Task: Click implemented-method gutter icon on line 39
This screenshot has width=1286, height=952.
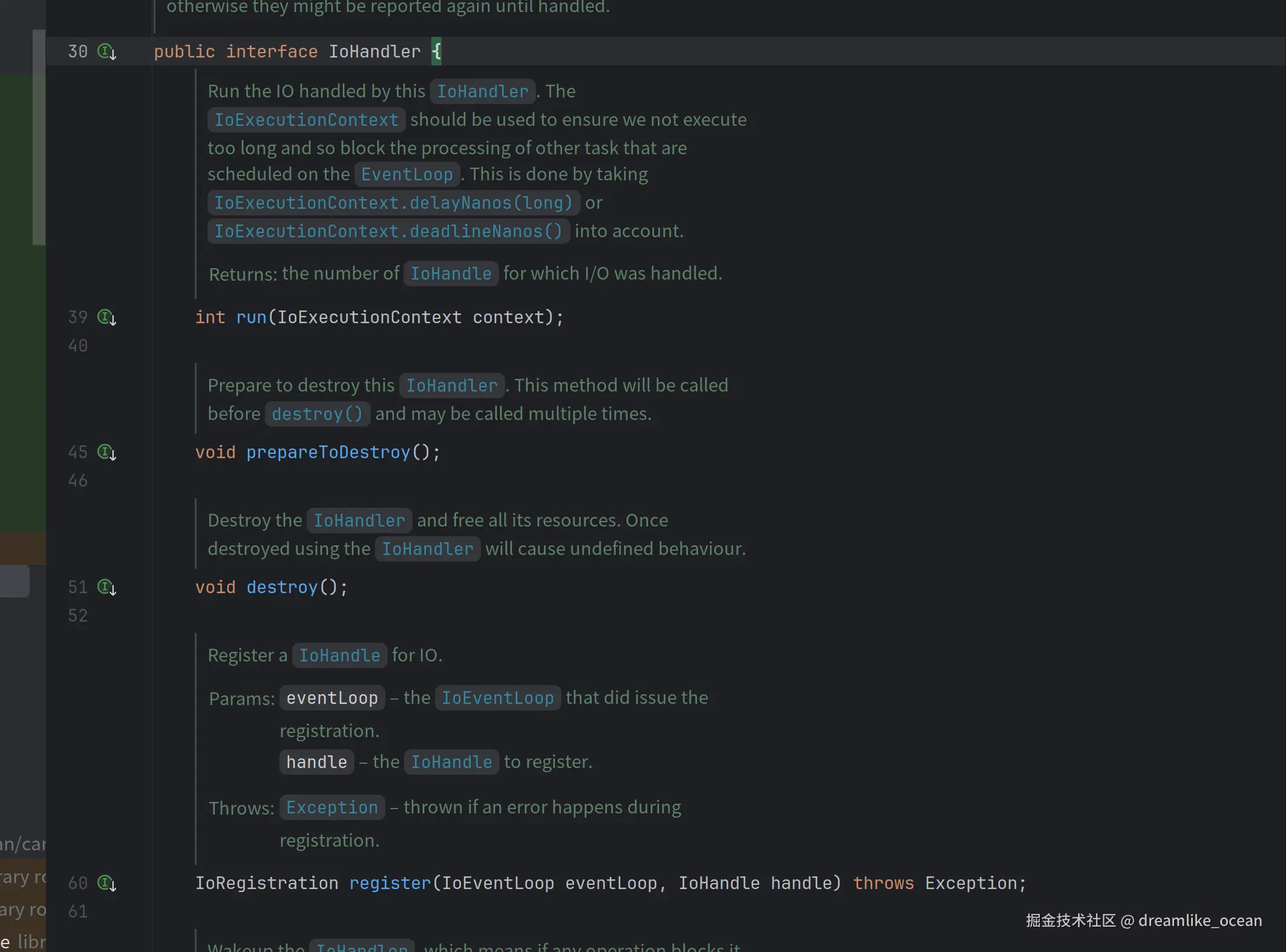Action: 106,317
